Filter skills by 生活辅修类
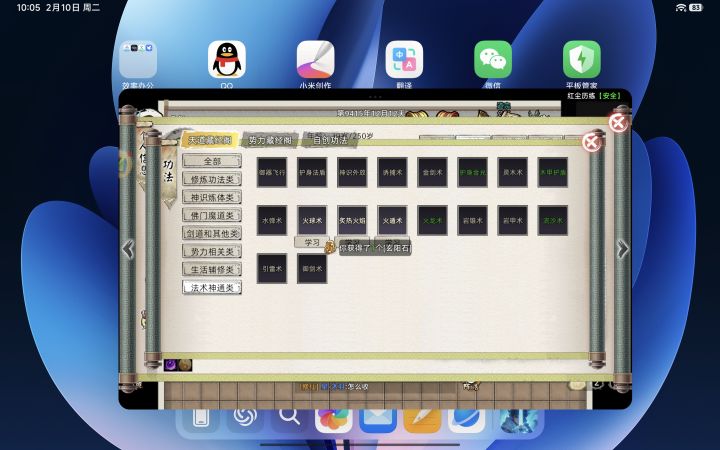The width and height of the screenshot is (720, 450). 212,270
